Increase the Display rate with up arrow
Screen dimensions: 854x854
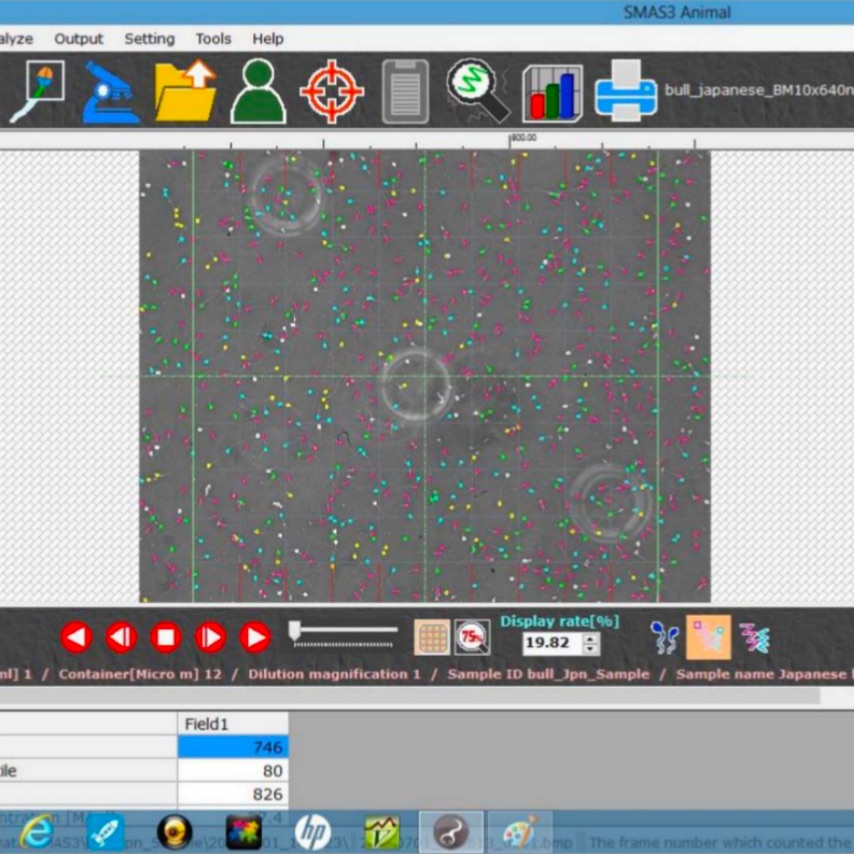[x=591, y=639]
